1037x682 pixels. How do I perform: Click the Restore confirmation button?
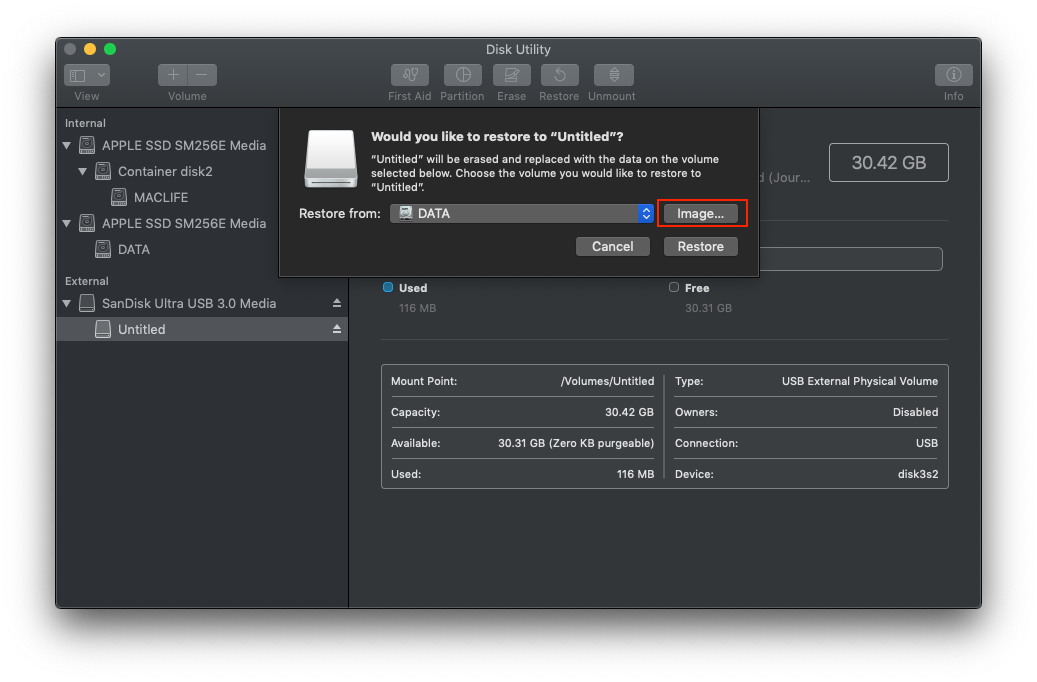click(x=700, y=246)
